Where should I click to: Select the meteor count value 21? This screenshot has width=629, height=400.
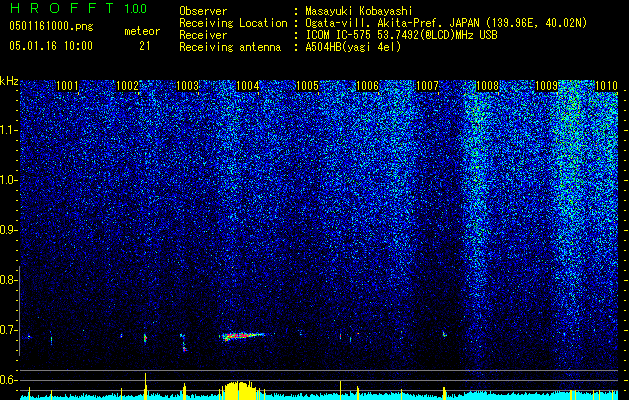[x=144, y=46]
